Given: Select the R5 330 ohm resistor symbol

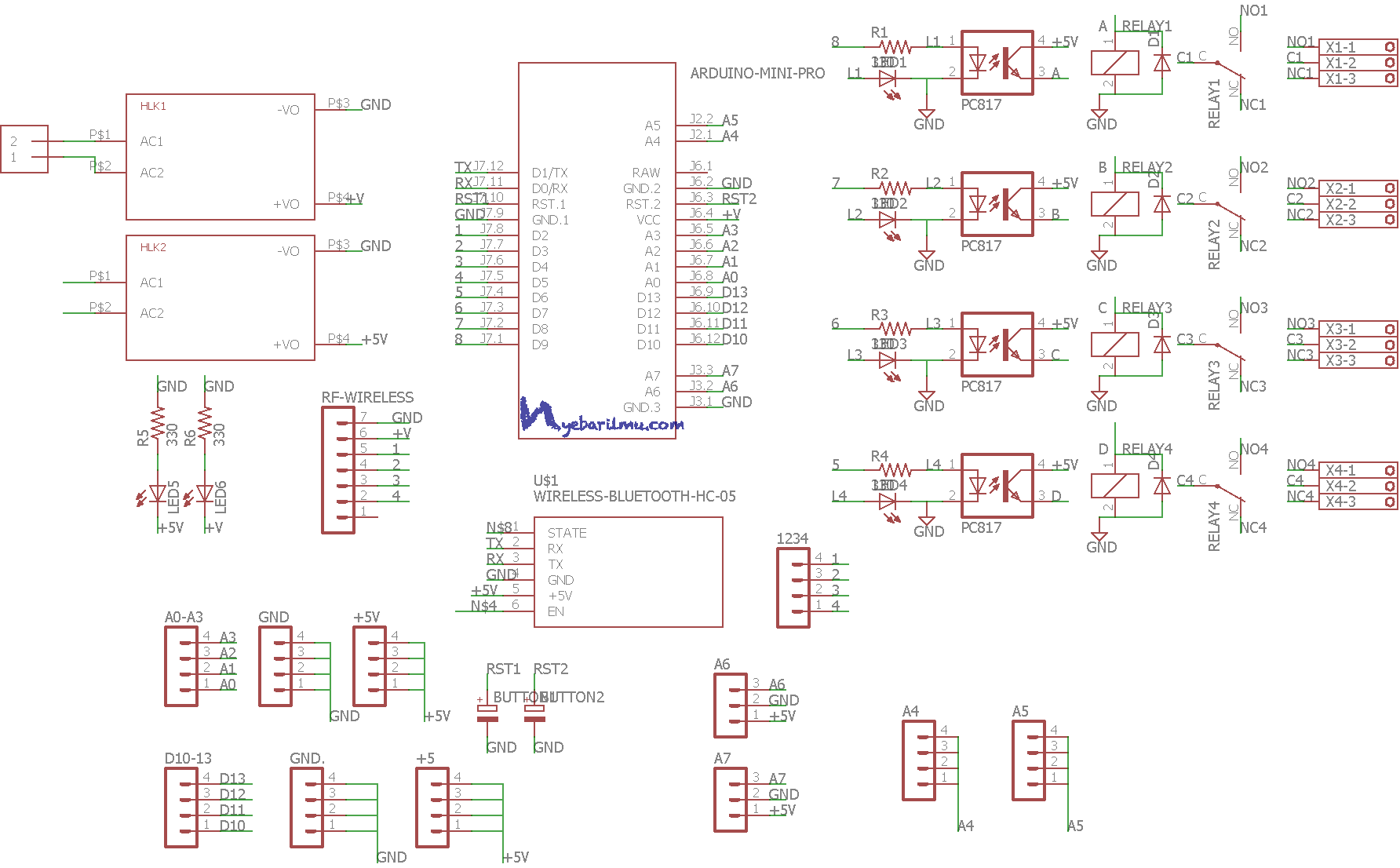Looking at the screenshot, I should pos(159,424).
